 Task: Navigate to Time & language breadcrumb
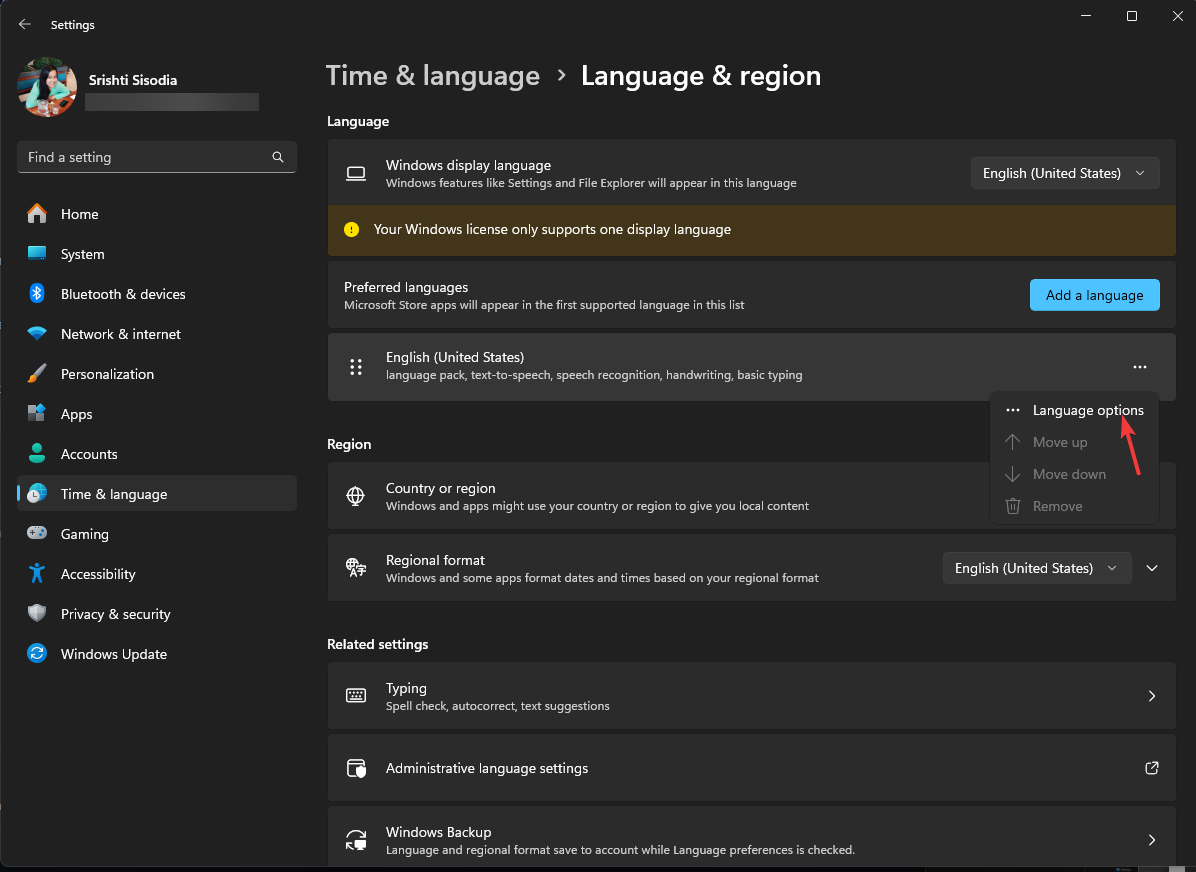point(432,76)
